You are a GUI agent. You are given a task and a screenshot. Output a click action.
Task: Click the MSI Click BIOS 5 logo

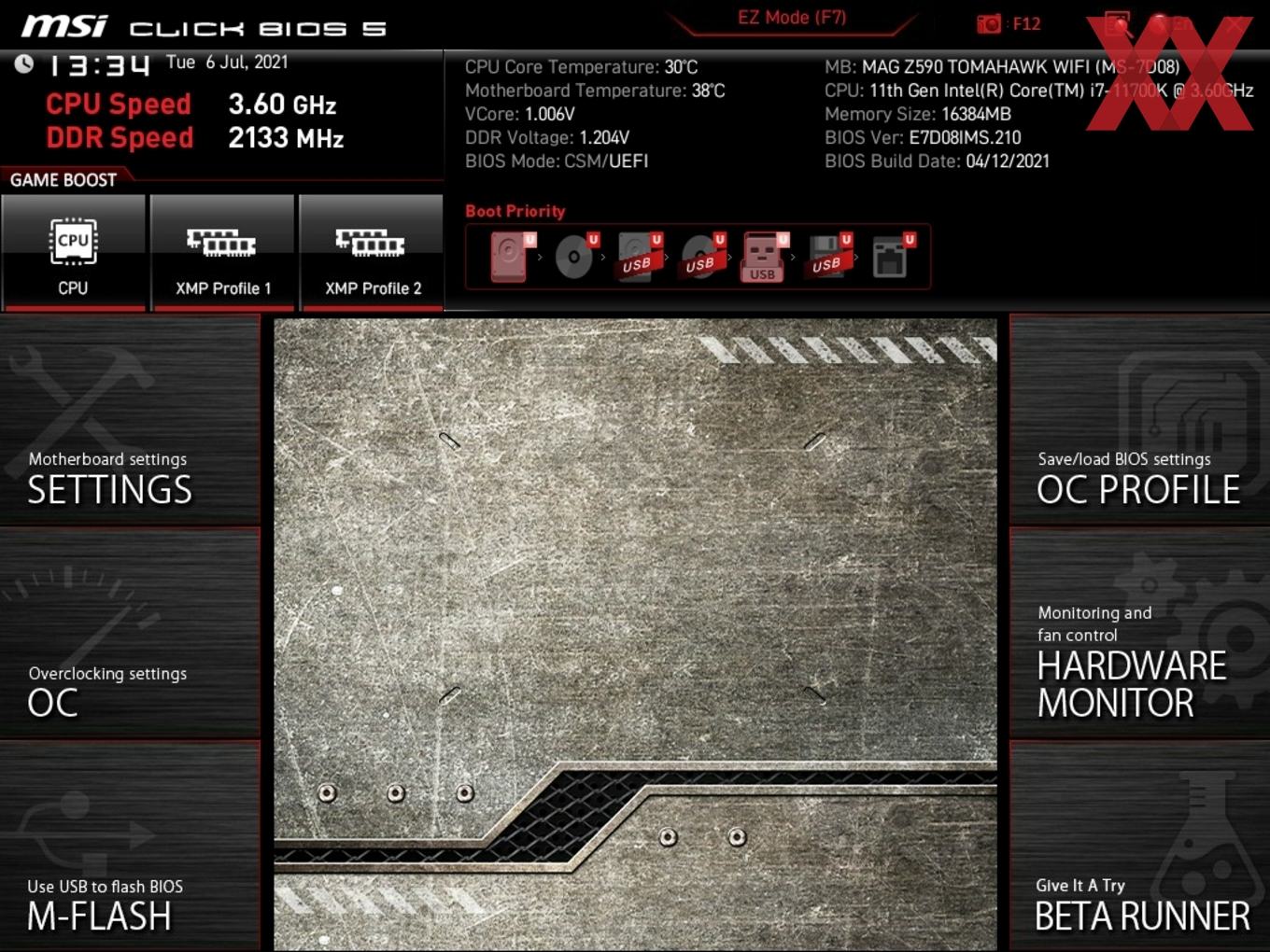point(205,26)
